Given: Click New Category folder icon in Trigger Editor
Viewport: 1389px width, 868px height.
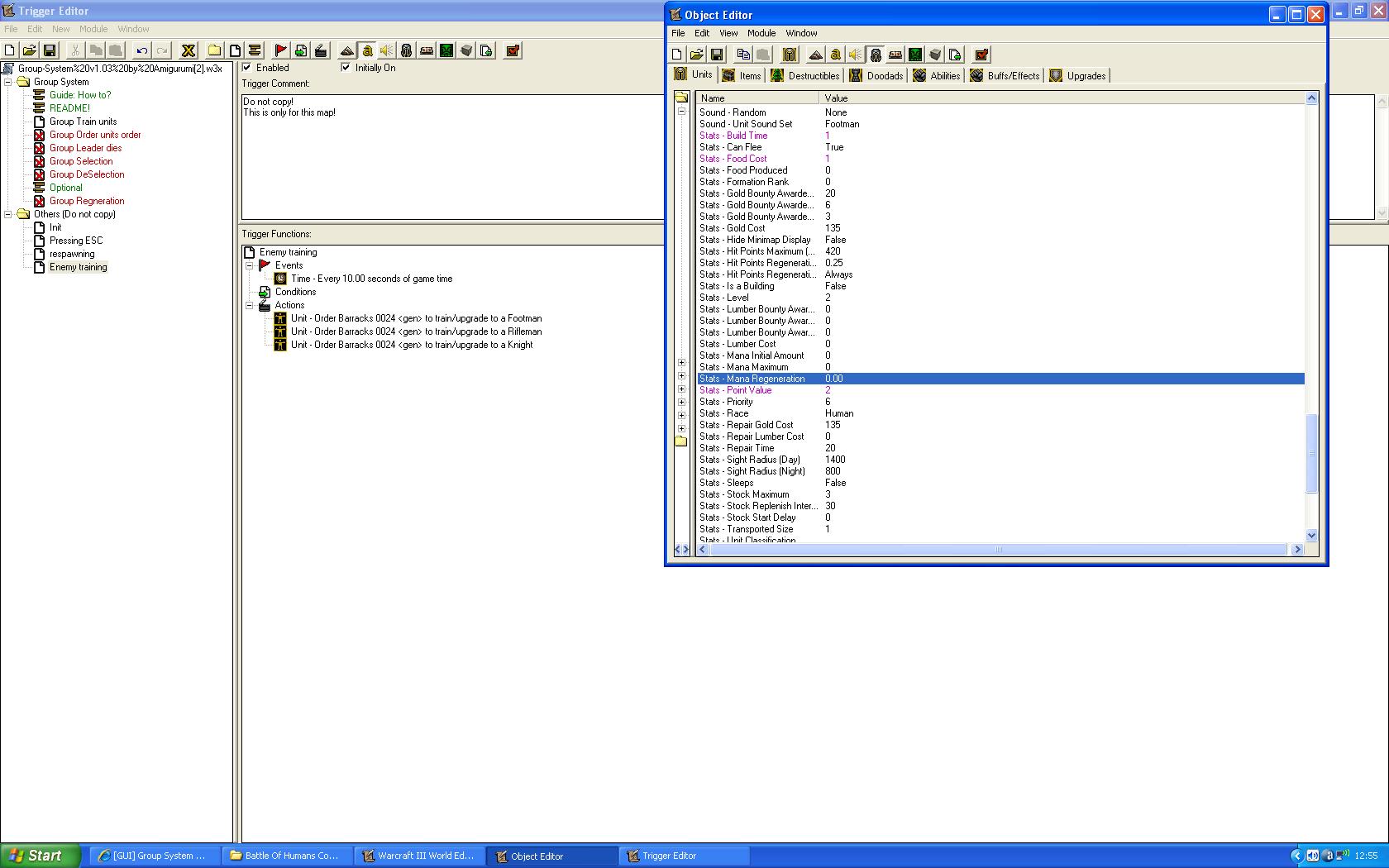Looking at the screenshot, I should click(x=215, y=50).
